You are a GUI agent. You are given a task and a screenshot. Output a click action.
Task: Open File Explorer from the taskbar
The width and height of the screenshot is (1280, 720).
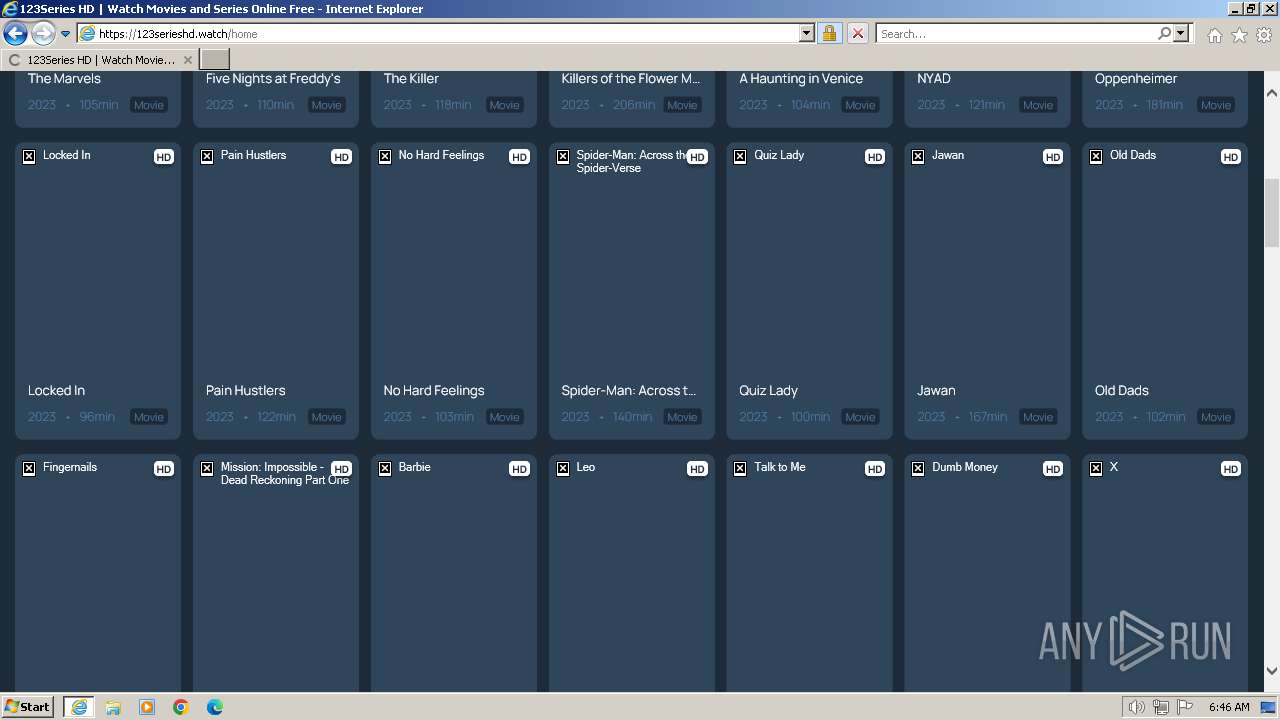pos(113,707)
